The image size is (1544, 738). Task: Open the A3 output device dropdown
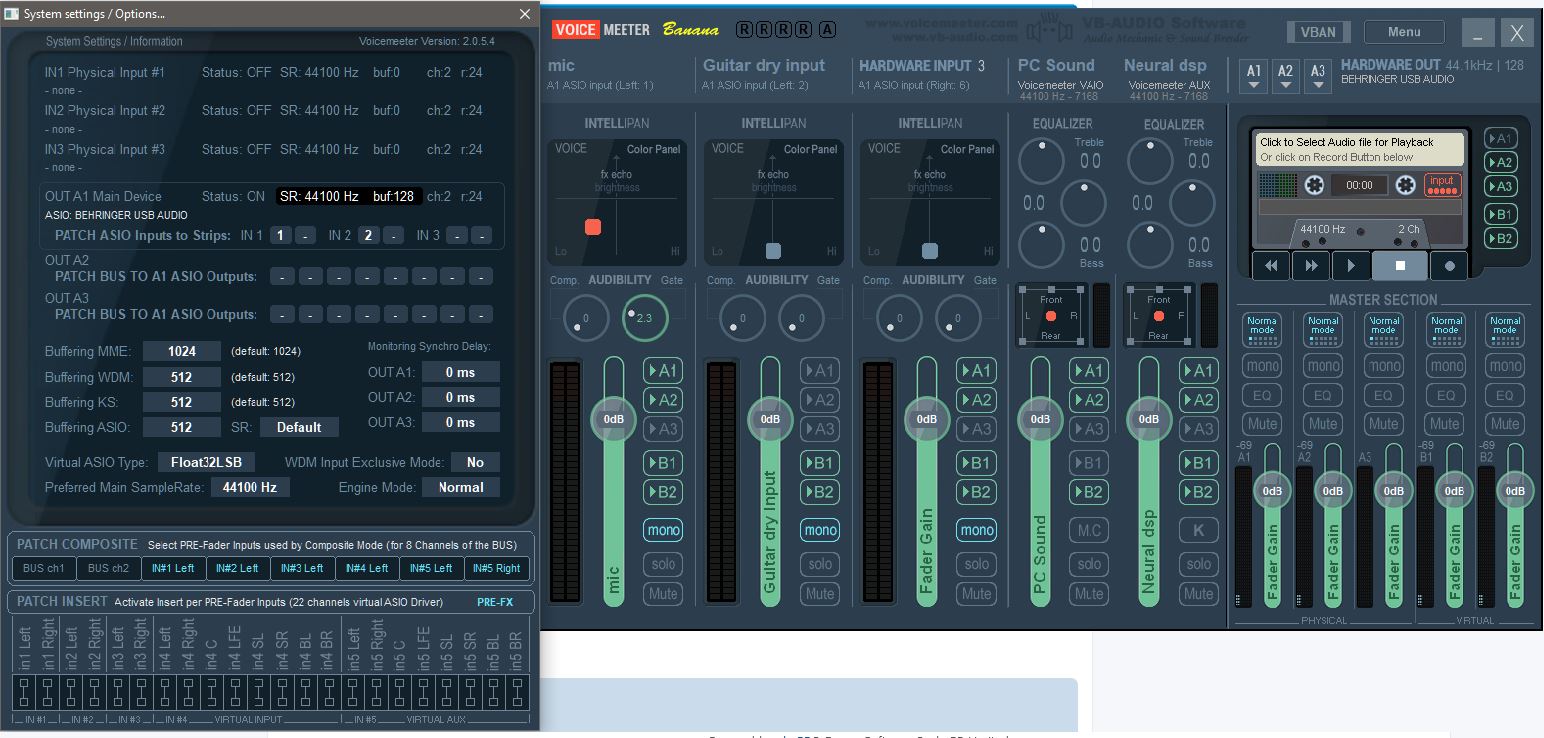click(1318, 76)
